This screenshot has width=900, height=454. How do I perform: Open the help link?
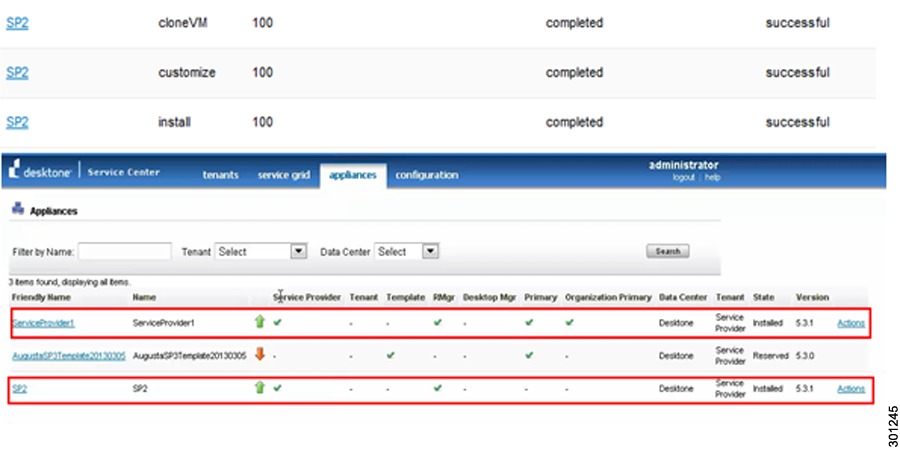(712, 177)
